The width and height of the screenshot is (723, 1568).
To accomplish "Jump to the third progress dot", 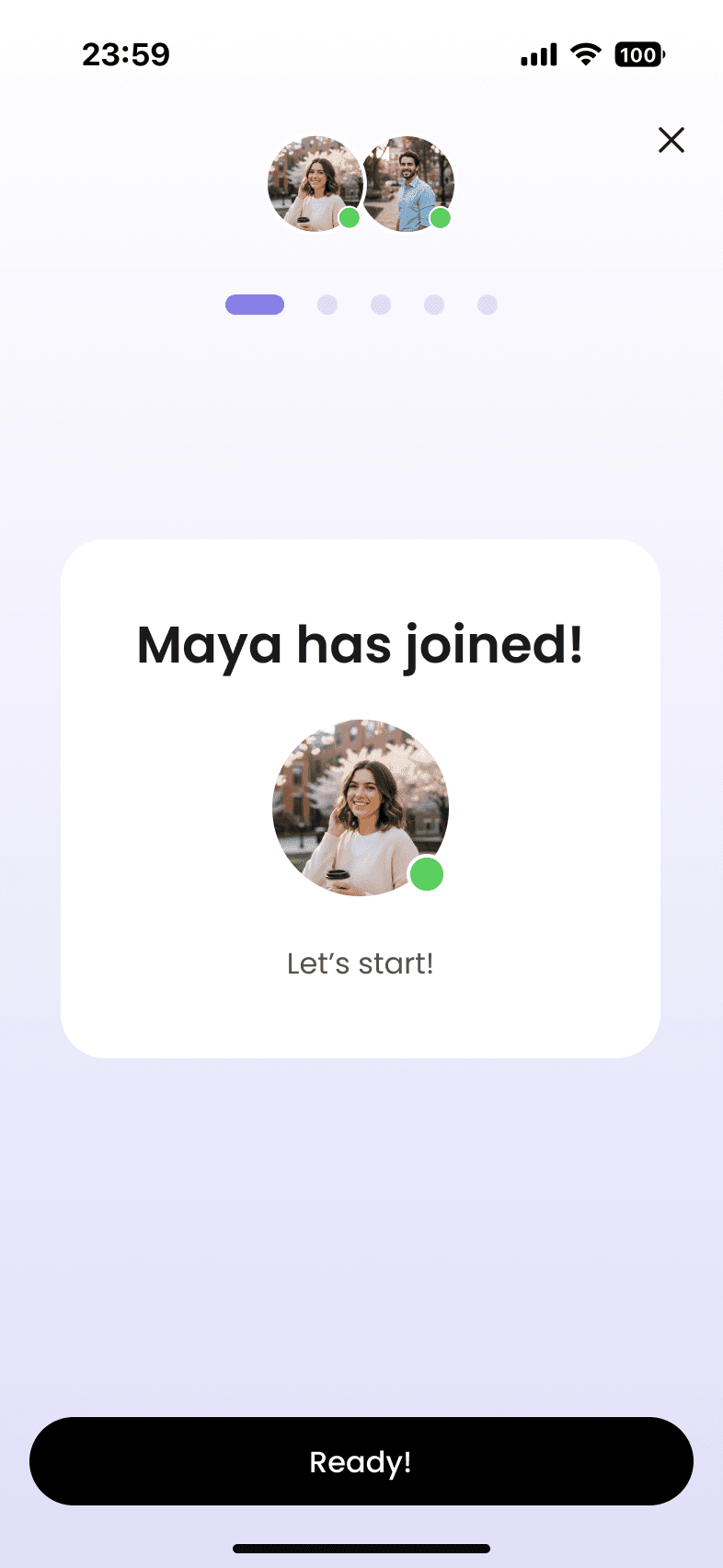I will point(381,305).
